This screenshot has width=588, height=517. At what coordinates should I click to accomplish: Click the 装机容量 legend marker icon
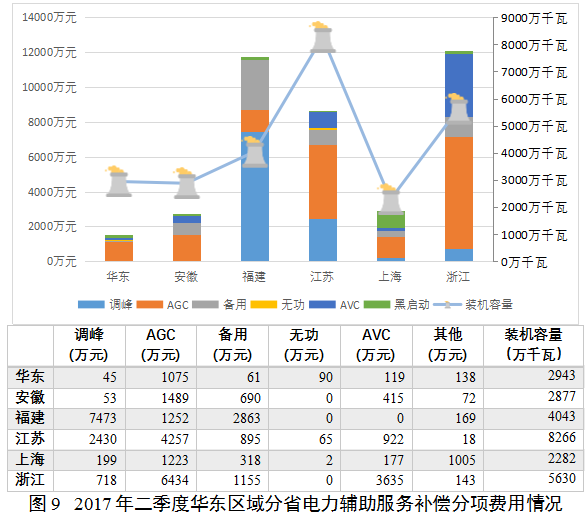[x=447, y=305]
